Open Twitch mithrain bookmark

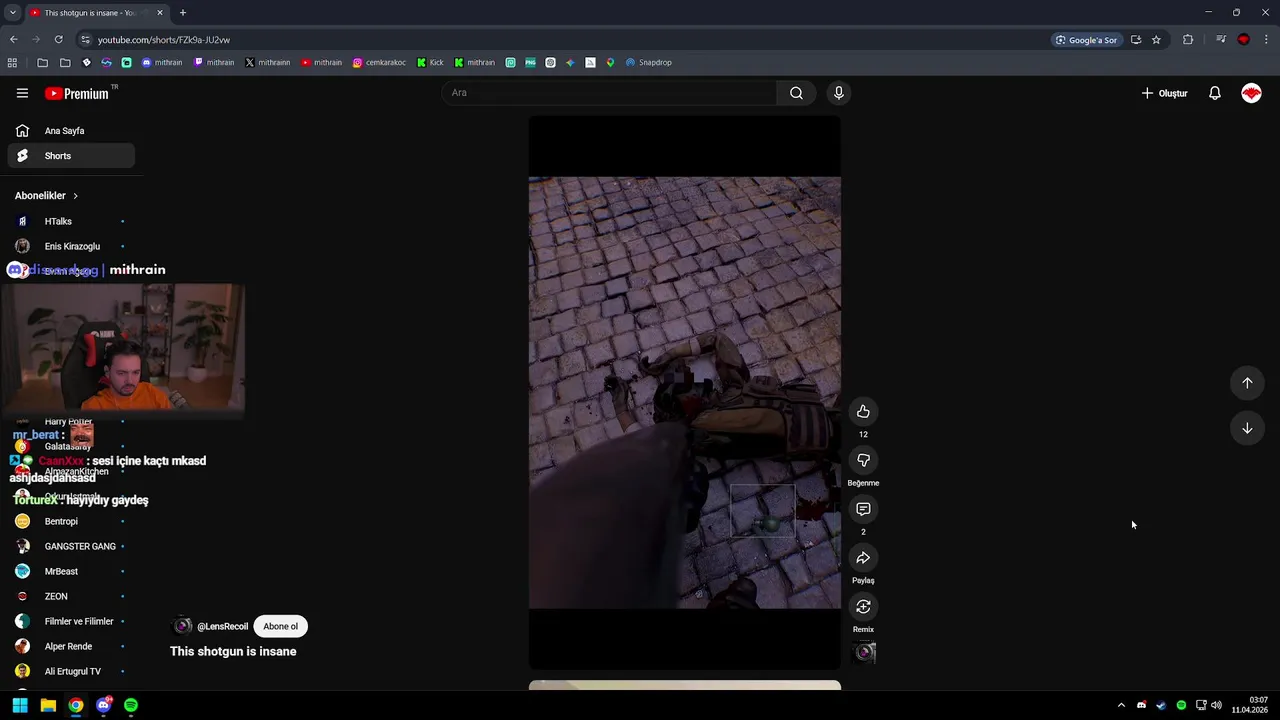(214, 62)
